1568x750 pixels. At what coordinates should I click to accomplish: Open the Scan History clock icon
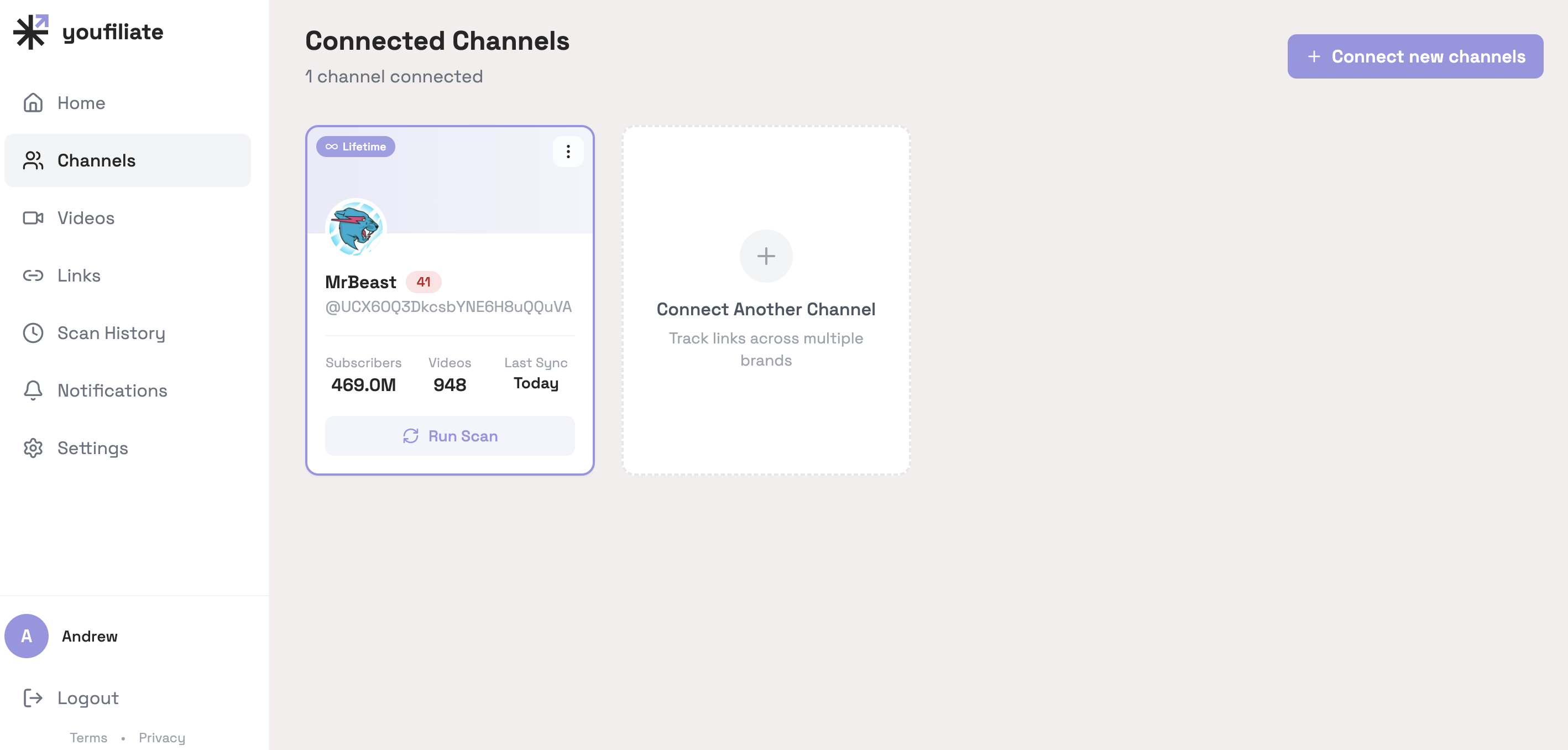[x=33, y=333]
